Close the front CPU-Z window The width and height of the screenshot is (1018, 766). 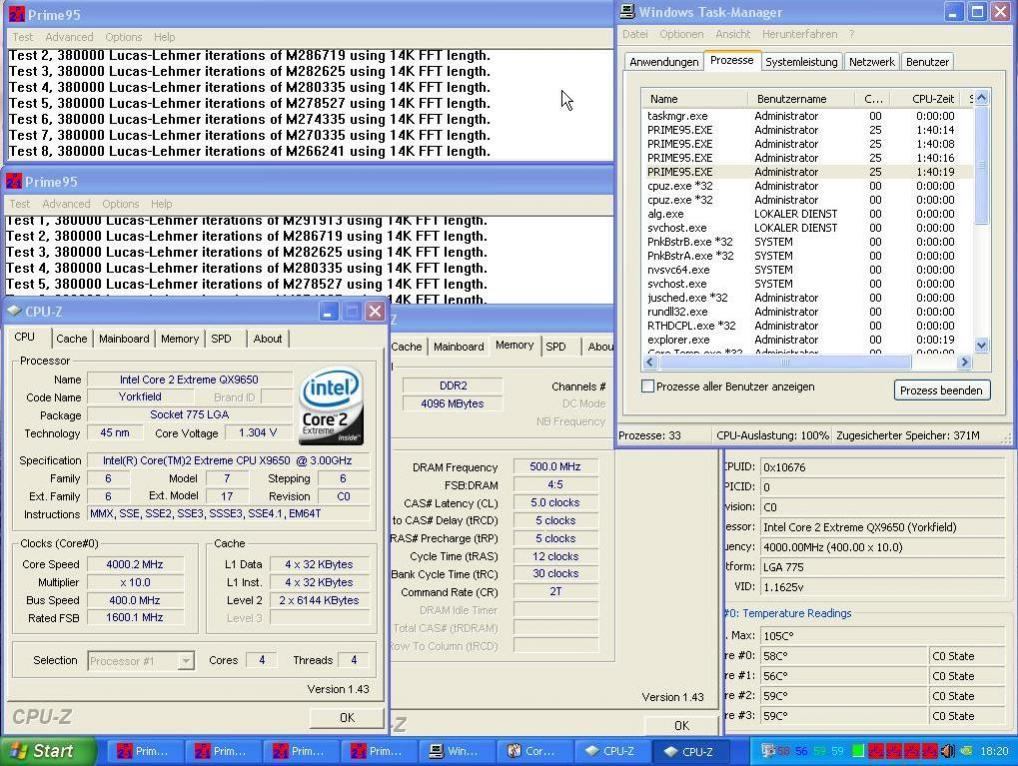(375, 312)
